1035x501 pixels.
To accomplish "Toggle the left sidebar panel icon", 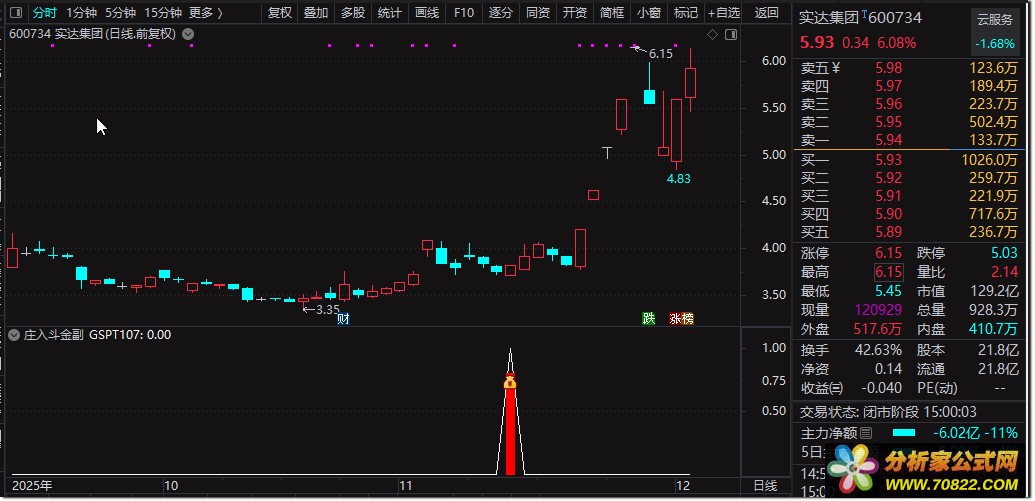I will (16, 13).
